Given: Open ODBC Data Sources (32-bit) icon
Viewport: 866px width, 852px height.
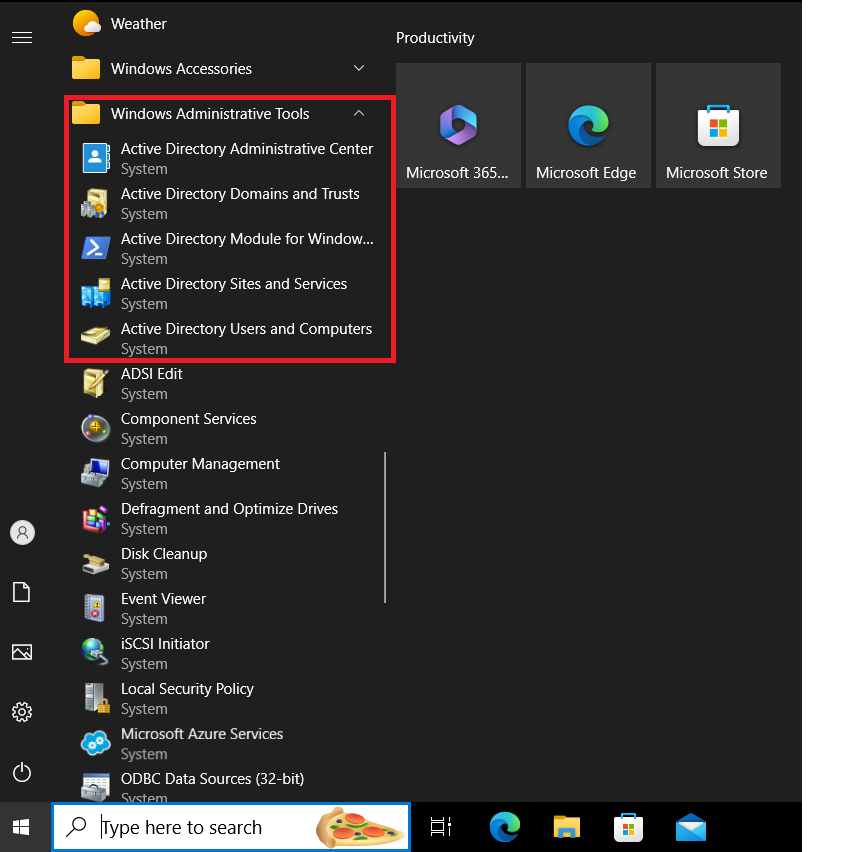Looking at the screenshot, I should (x=96, y=787).
